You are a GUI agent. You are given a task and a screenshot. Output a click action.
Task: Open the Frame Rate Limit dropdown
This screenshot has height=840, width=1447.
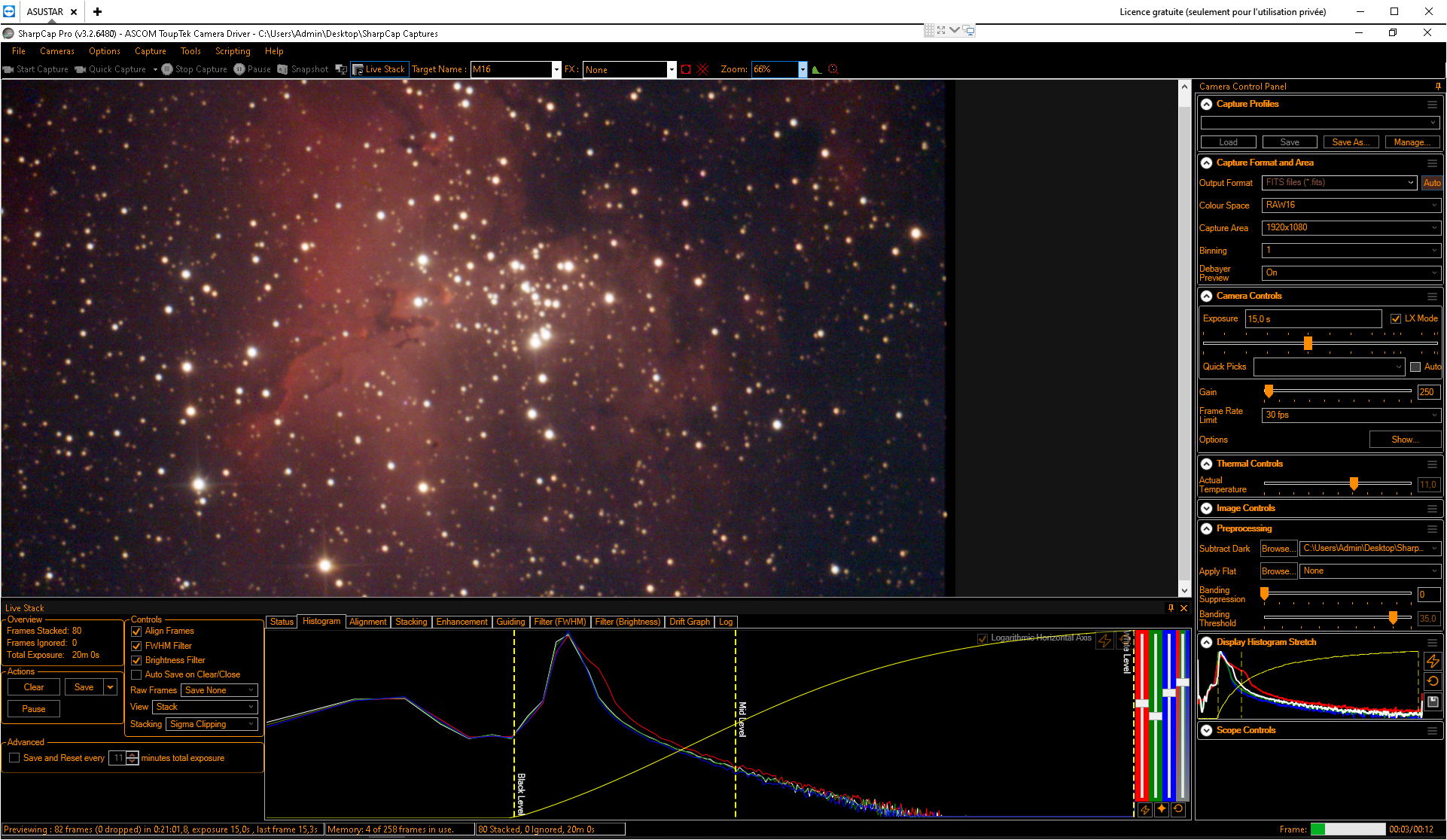click(x=1351, y=415)
